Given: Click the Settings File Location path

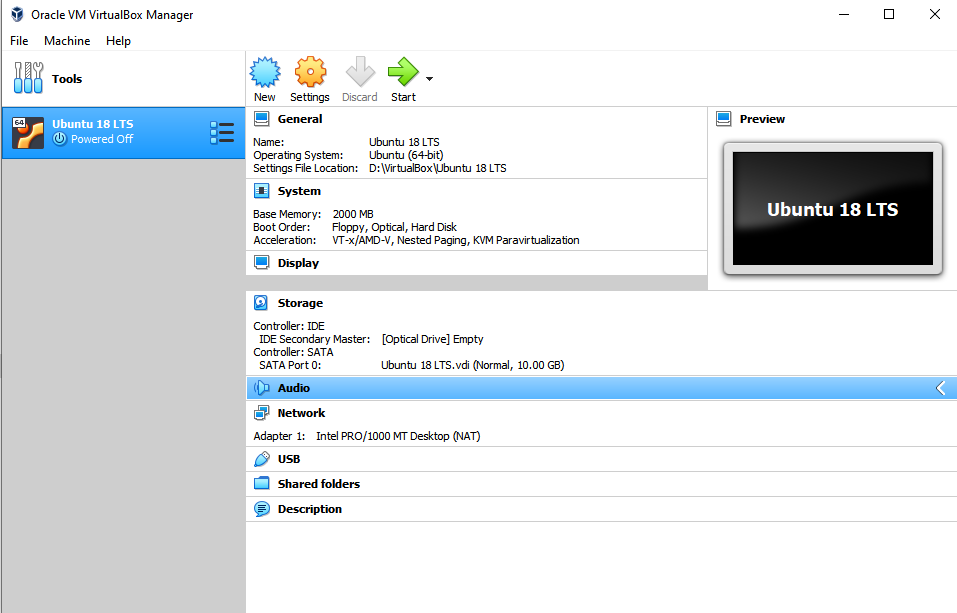Looking at the screenshot, I should point(438,169).
